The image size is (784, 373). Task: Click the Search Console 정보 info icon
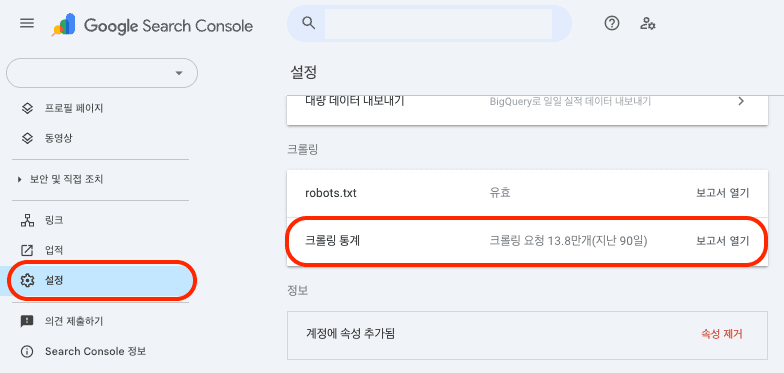point(27,352)
